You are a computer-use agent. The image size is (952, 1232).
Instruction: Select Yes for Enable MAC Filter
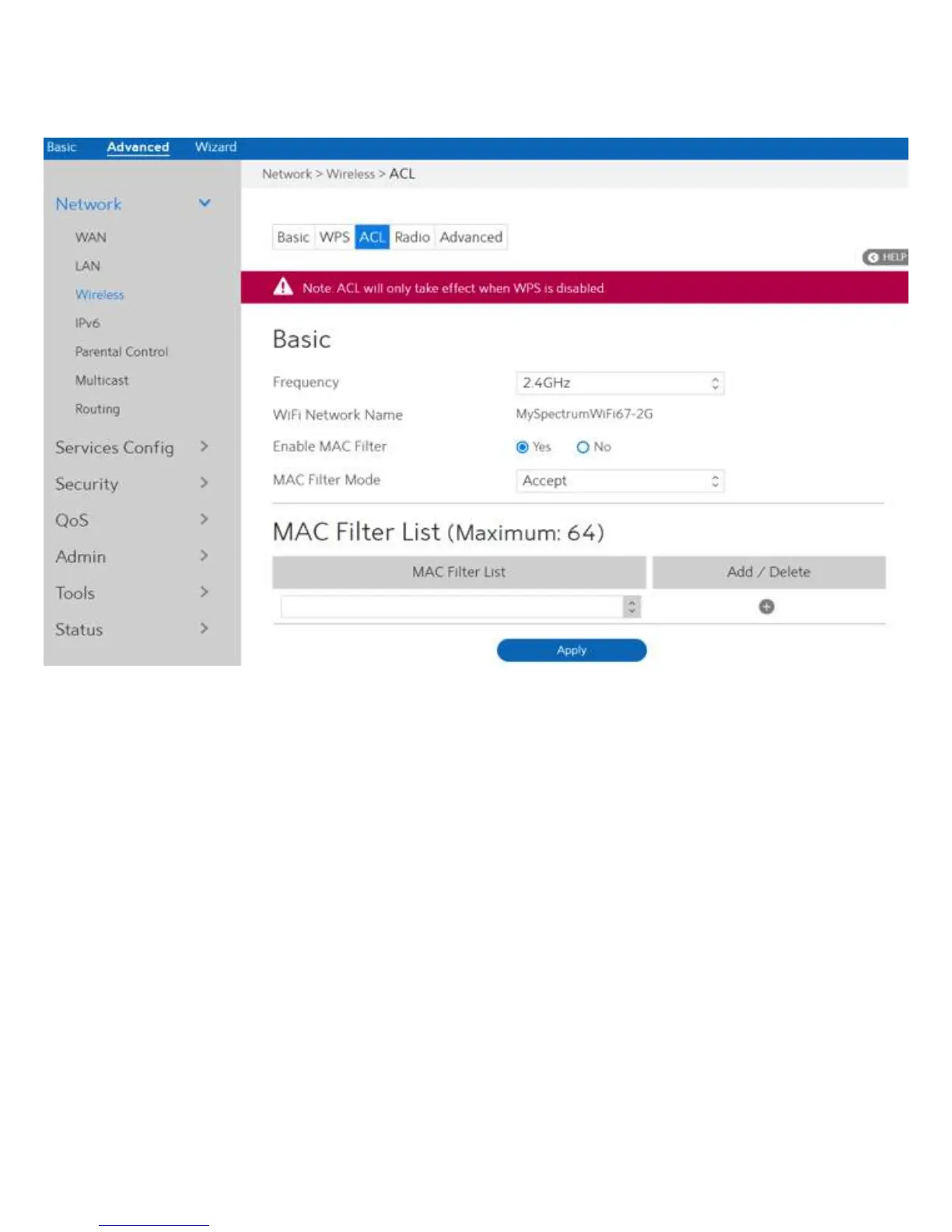tap(523, 447)
